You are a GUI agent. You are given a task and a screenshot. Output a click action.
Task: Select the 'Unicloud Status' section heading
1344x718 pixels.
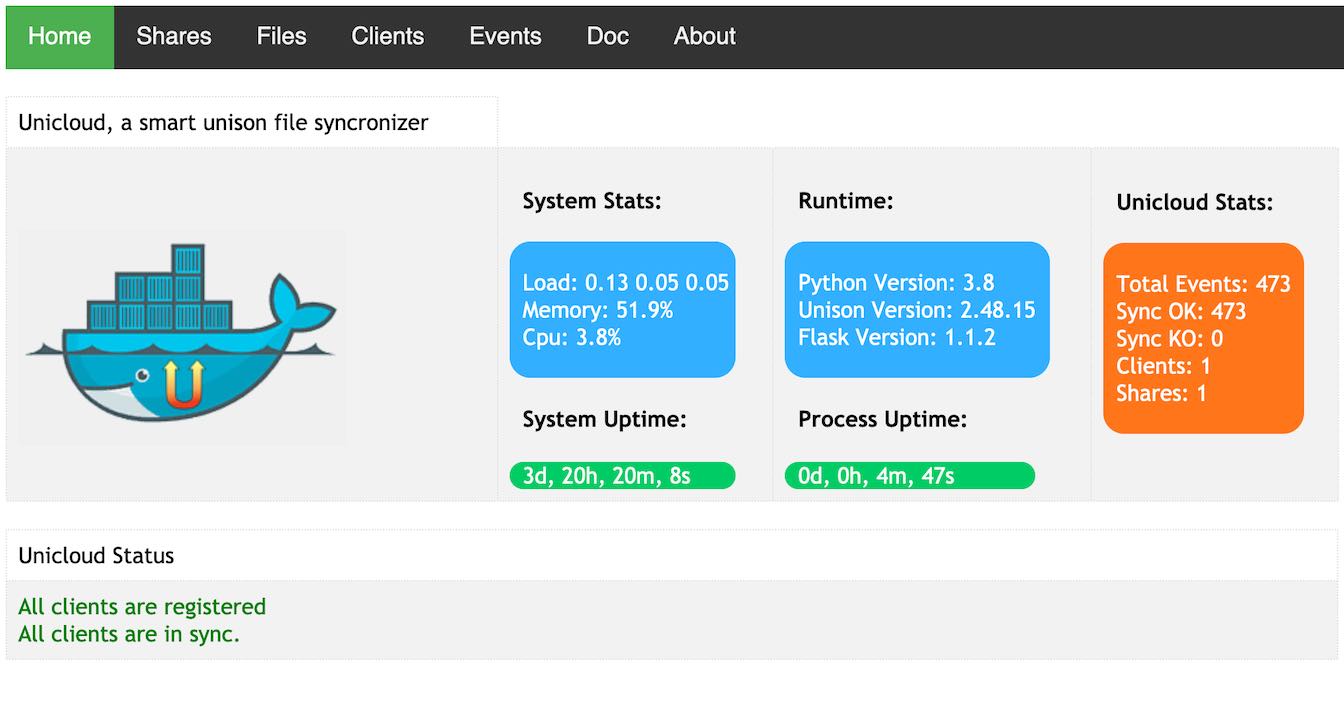(x=96, y=556)
